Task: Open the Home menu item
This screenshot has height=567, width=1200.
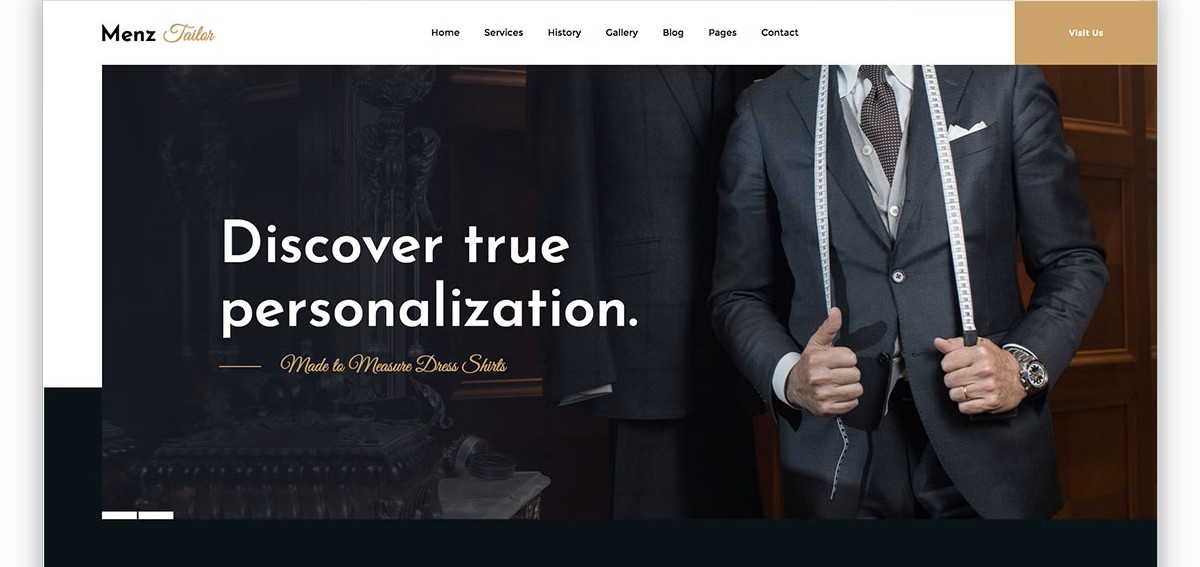Action: pyautogui.click(x=445, y=33)
